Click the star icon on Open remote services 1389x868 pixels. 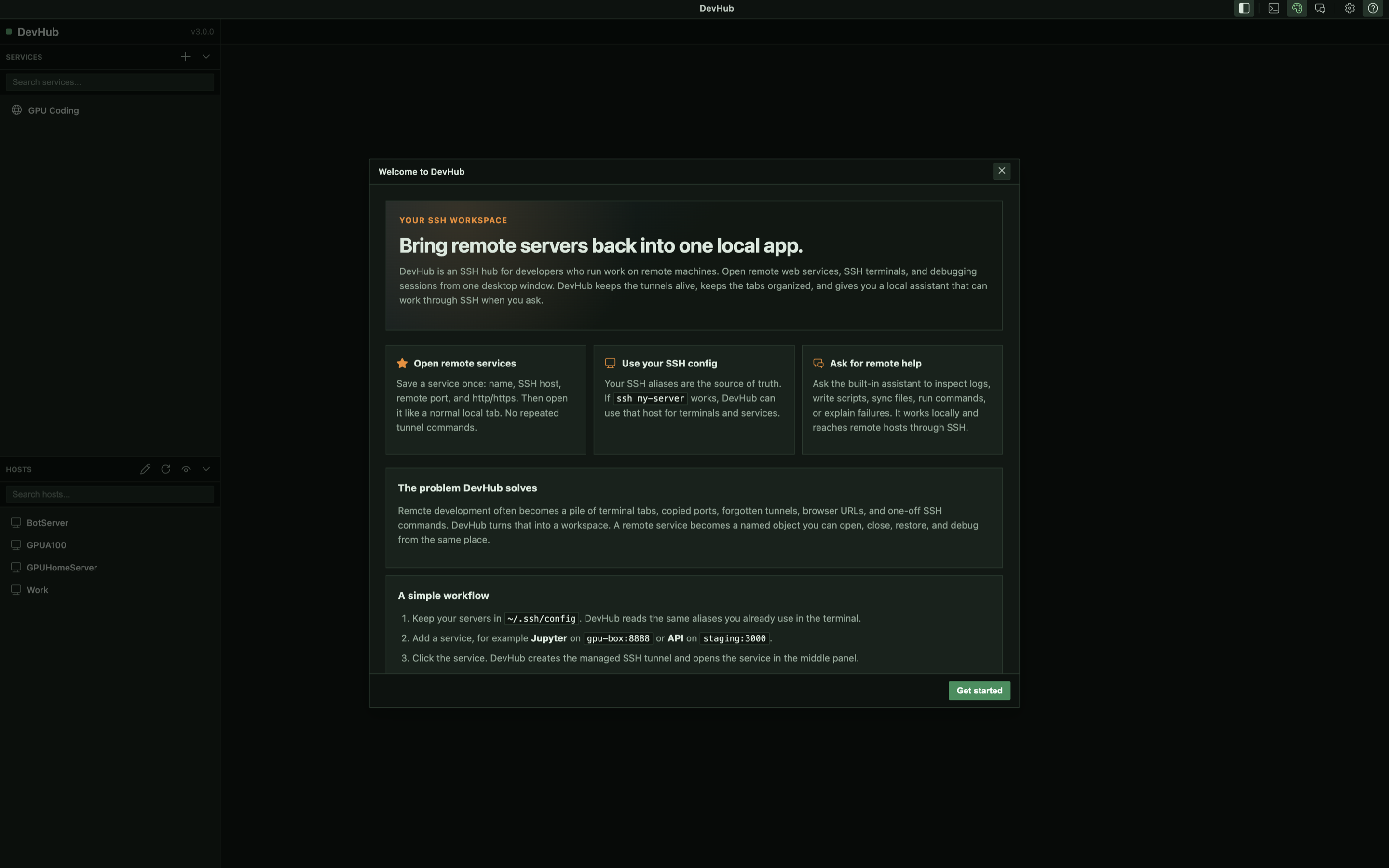pos(402,364)
